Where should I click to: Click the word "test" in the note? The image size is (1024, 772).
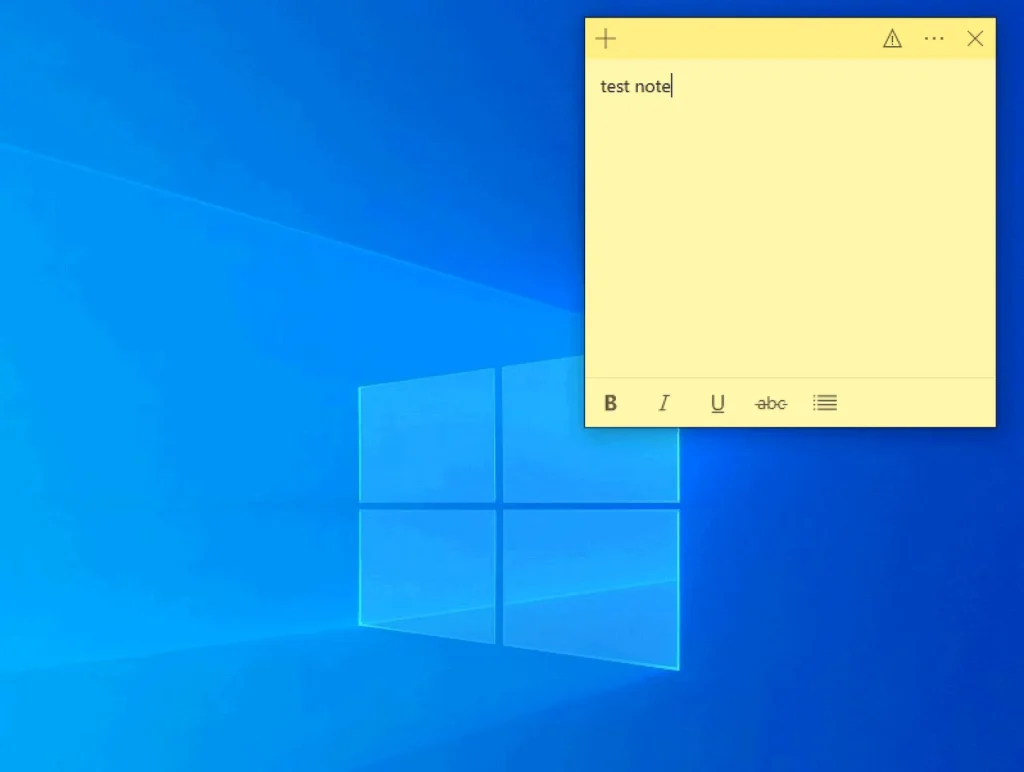614,87
